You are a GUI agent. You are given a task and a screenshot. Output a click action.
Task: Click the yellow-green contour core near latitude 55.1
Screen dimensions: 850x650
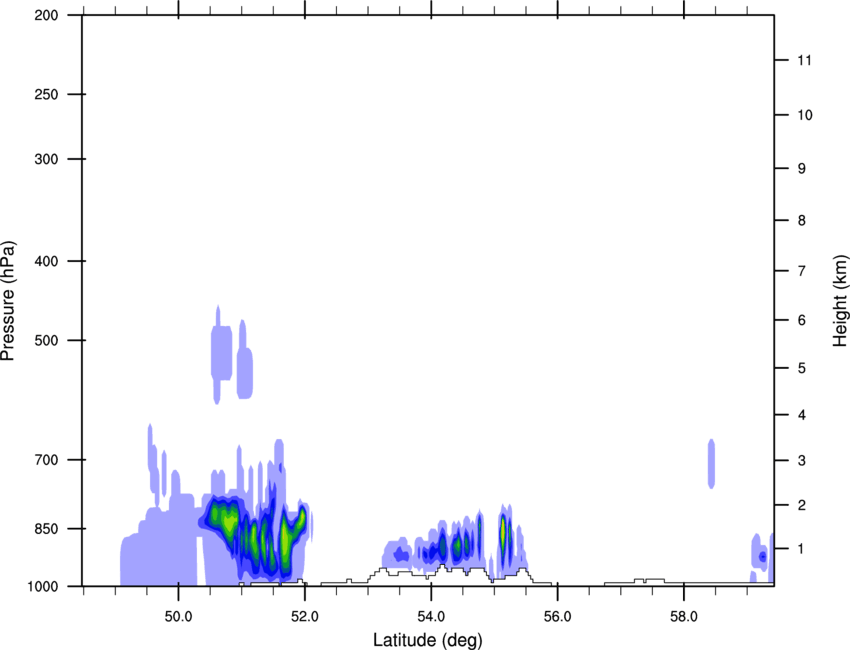[x=503, y=534]
